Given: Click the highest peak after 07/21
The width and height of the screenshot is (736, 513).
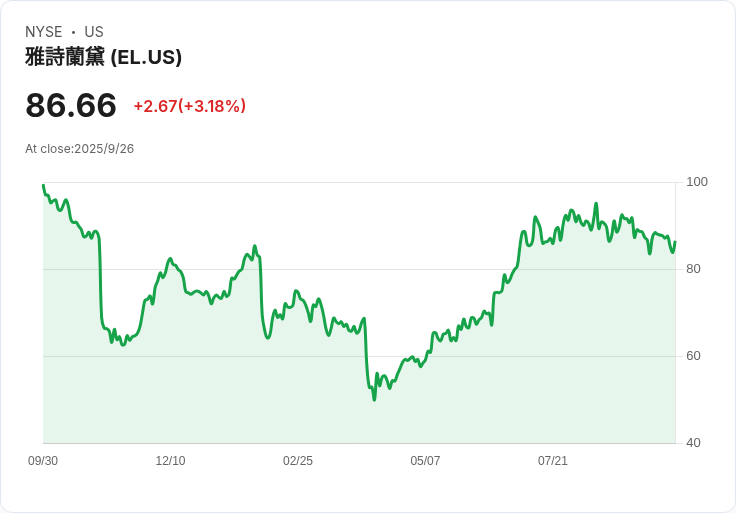Looking at the screenshot, I should click(596, 204).
